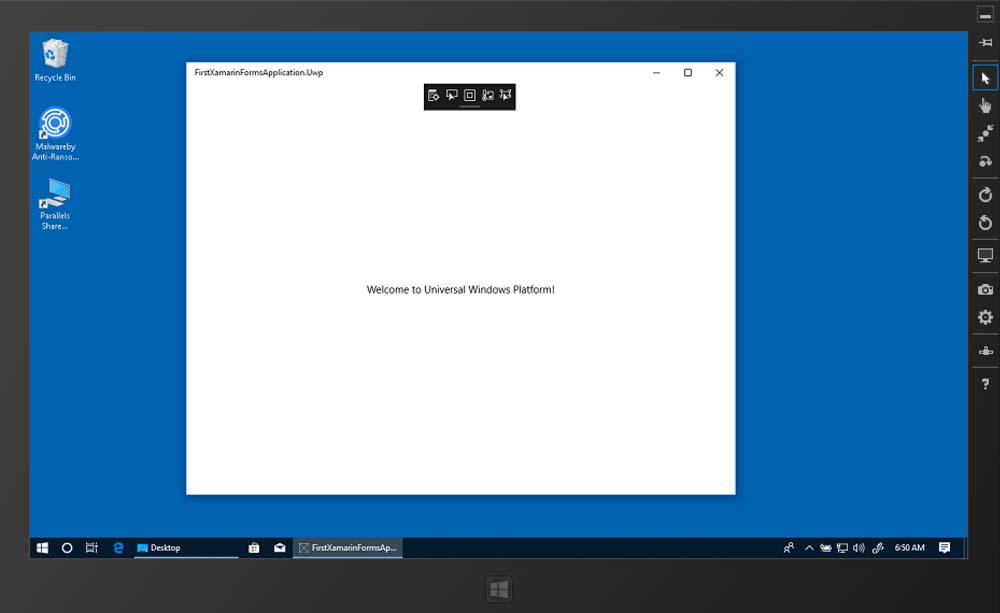Toggle always-on-top pin icon
The image size is (1000, 613).
[x=985, y=43]
